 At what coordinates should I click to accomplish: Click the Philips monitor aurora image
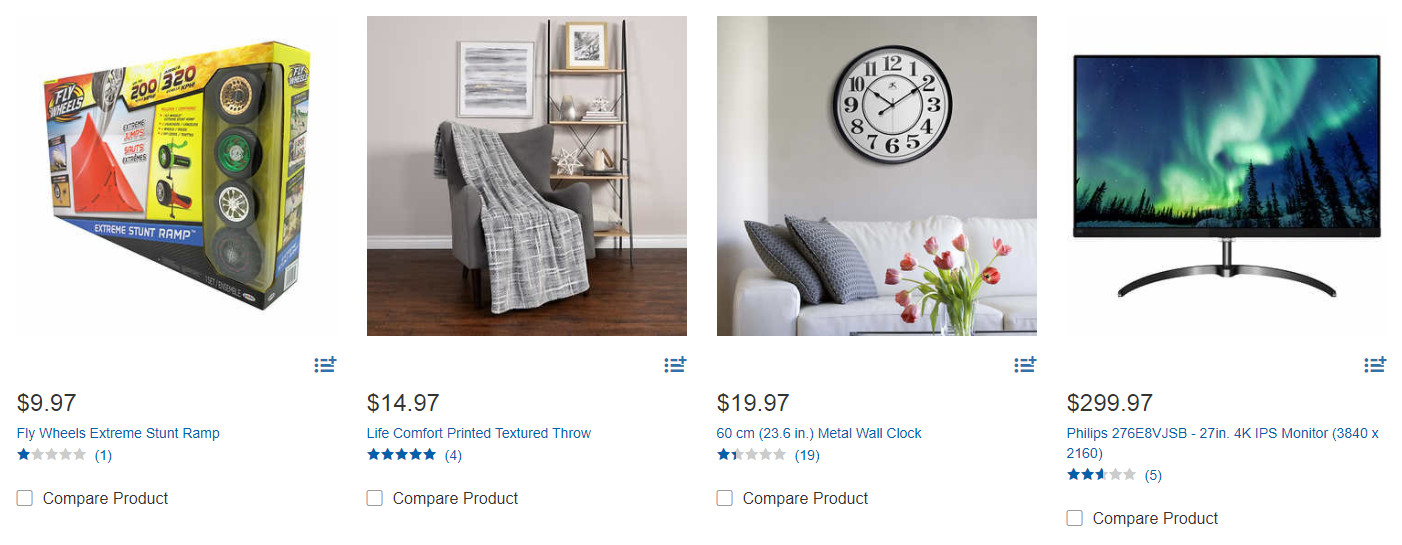pyautogui.click(x=1227, y=176)
